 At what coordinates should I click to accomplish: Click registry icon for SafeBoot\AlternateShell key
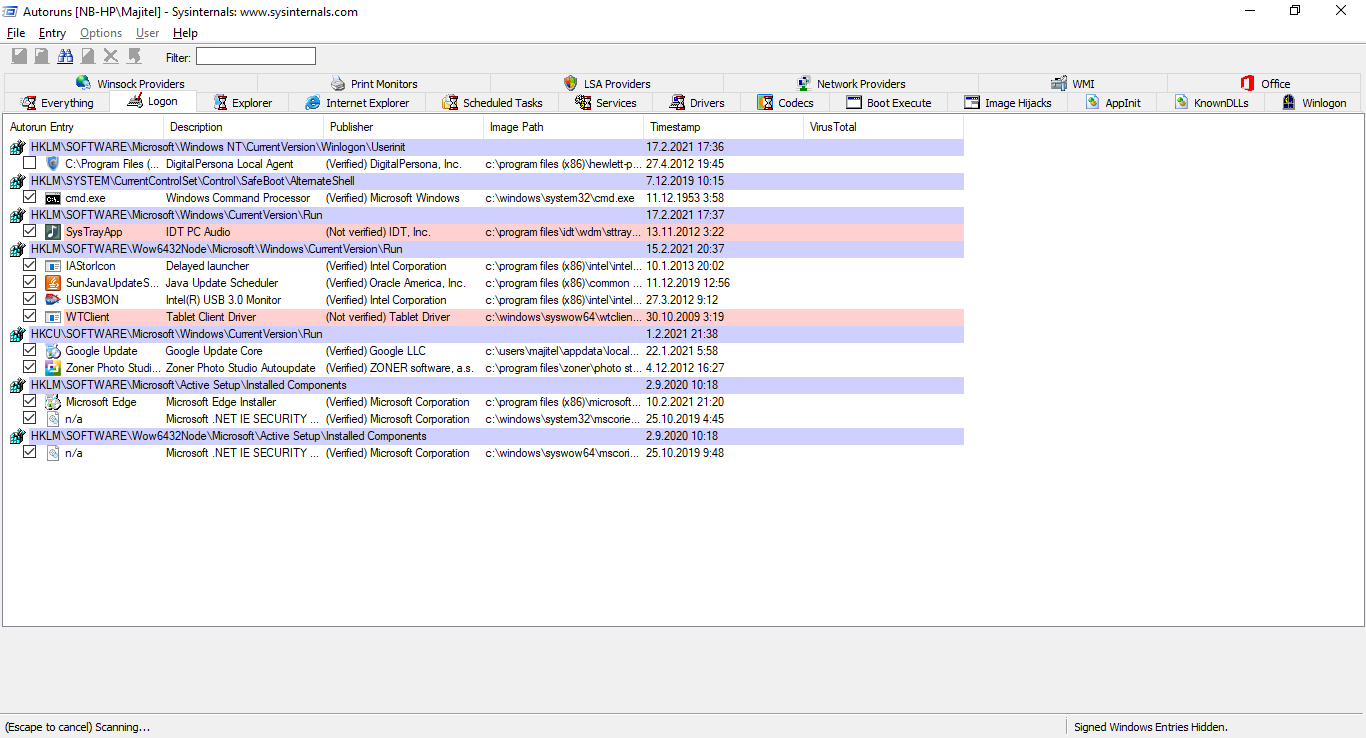(17, 182)
